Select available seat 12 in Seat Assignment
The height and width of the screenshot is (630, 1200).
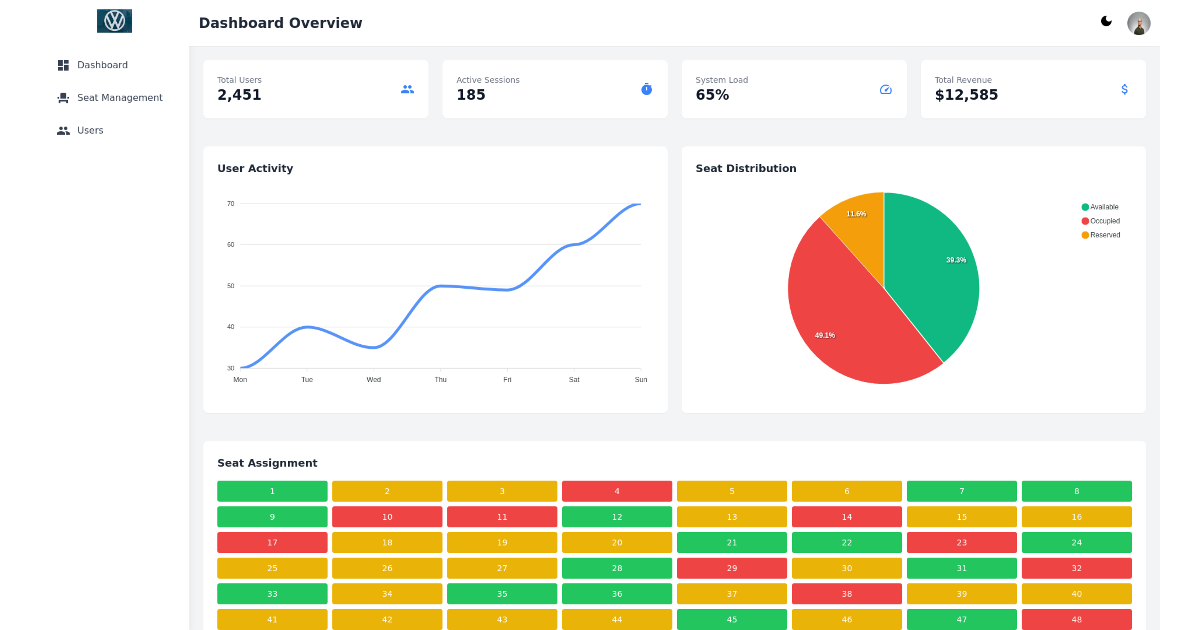pos(617,516)
